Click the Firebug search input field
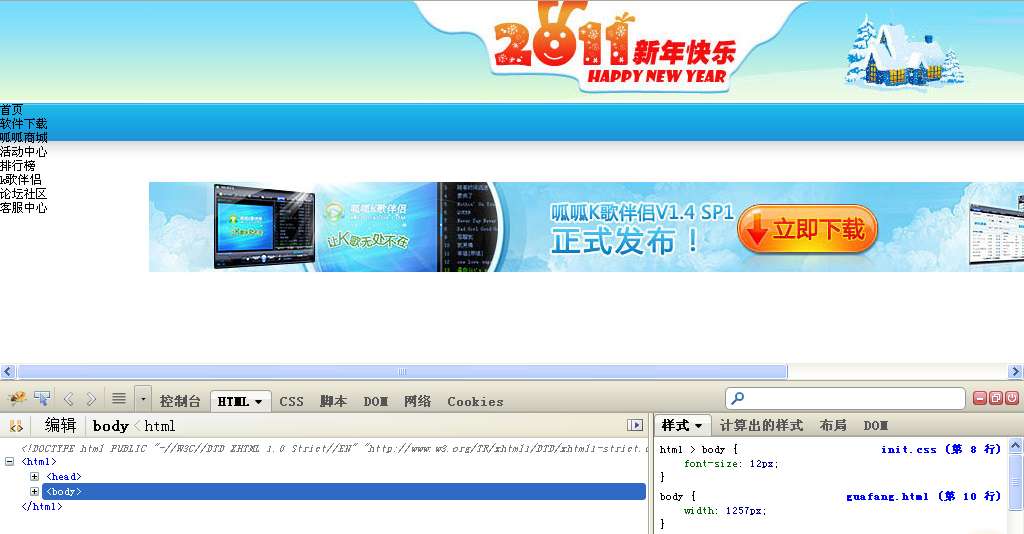 tap(850, 399)
